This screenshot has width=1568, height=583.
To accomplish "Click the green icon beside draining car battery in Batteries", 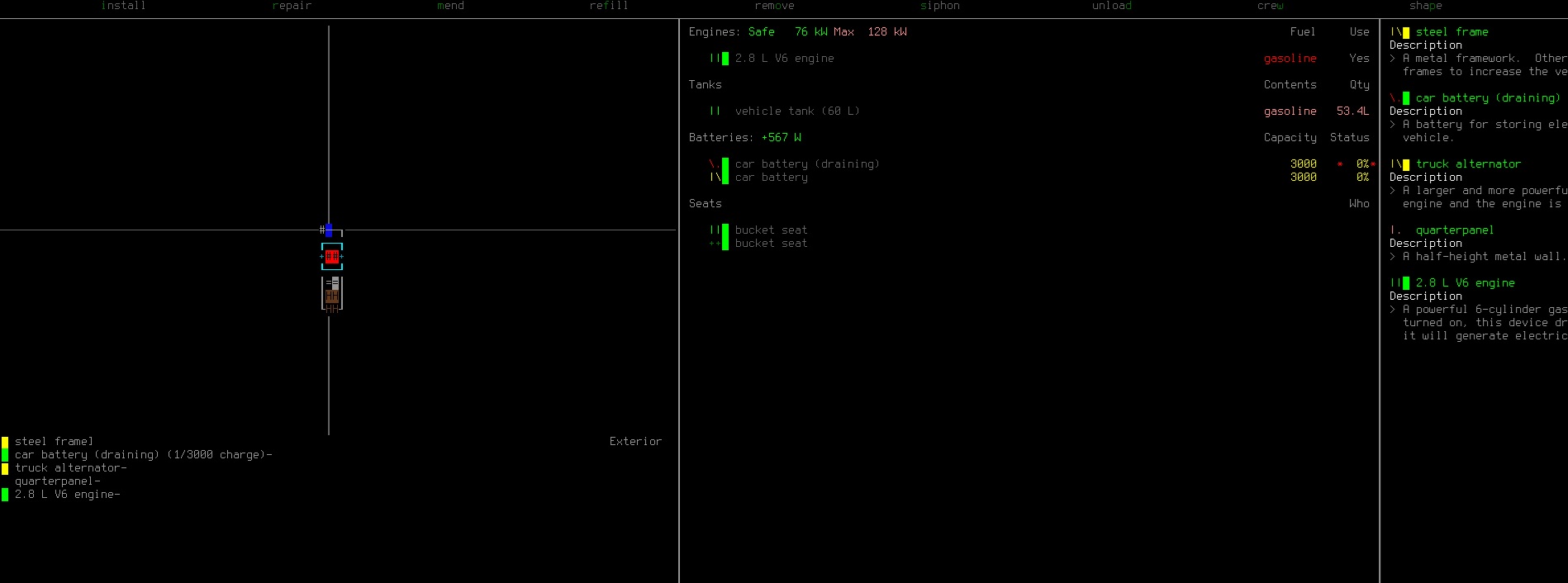I will (725, 164).
